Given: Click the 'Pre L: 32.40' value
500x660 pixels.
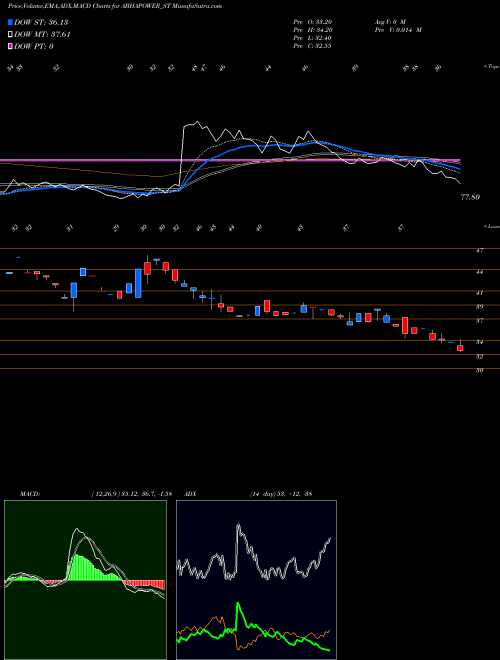Looking at the screenshot, I should click(x=312, y=38).
